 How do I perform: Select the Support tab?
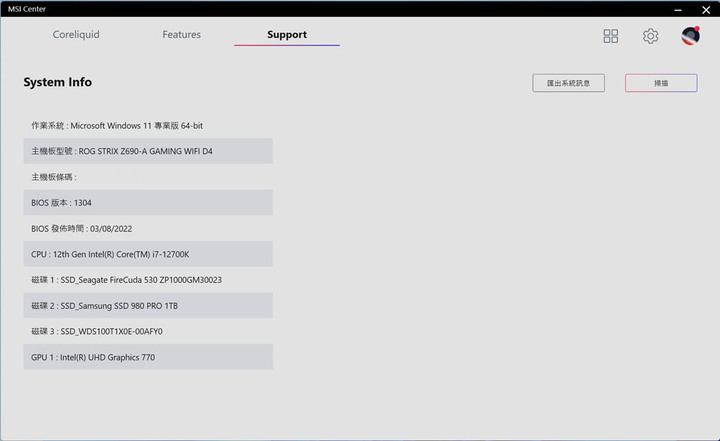[287, 35]
